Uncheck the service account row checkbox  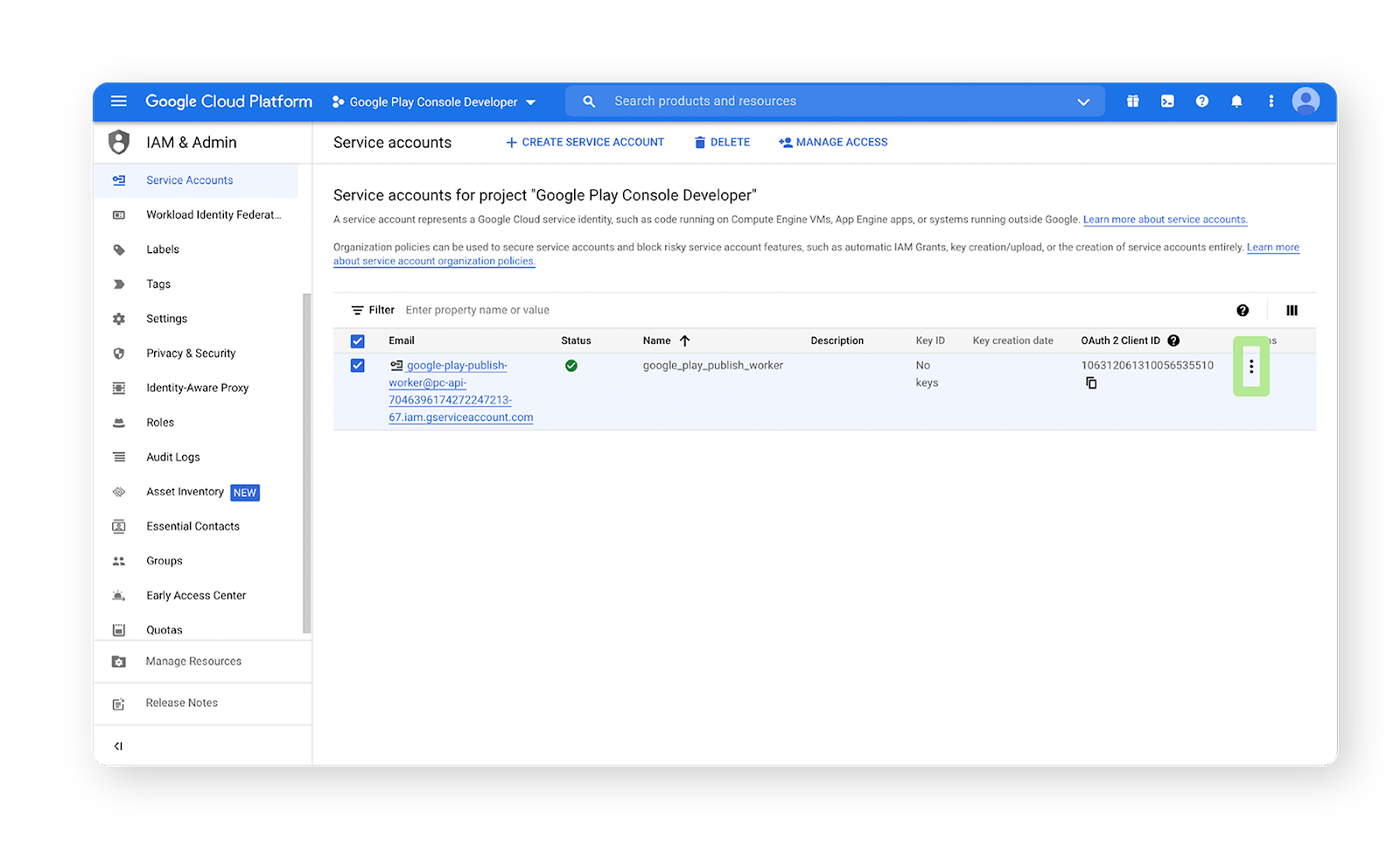coord(357,365)
